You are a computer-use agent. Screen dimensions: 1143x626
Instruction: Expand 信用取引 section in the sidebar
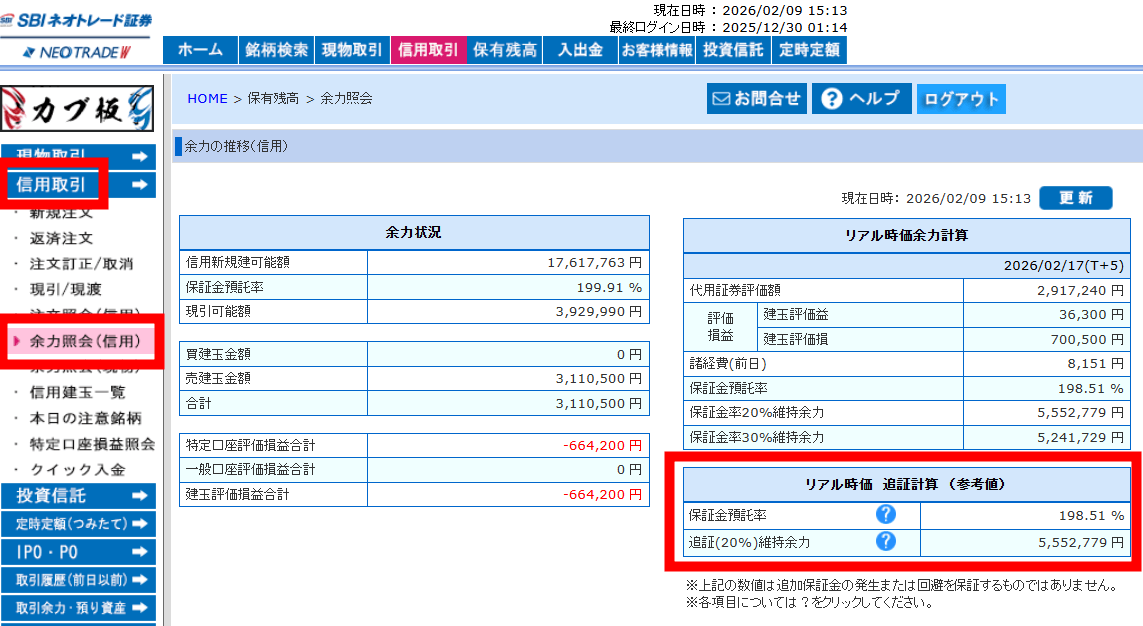click(78, 185)
